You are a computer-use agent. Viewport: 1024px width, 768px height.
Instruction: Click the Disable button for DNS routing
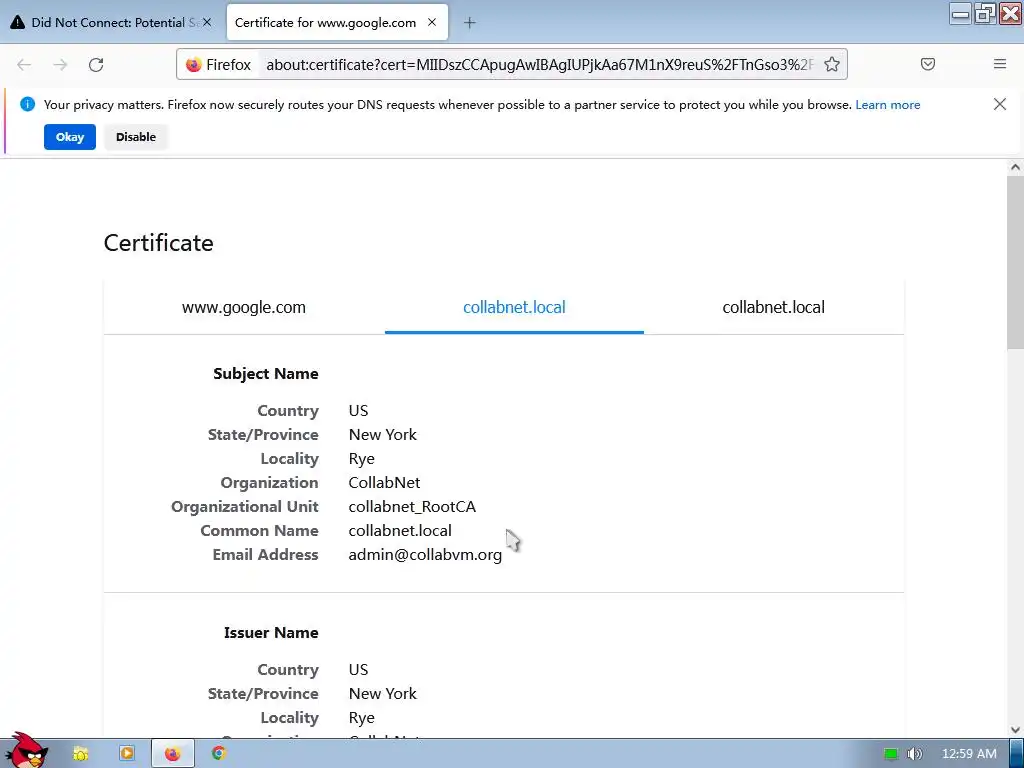pyautogui.click(x=136, y=137)
